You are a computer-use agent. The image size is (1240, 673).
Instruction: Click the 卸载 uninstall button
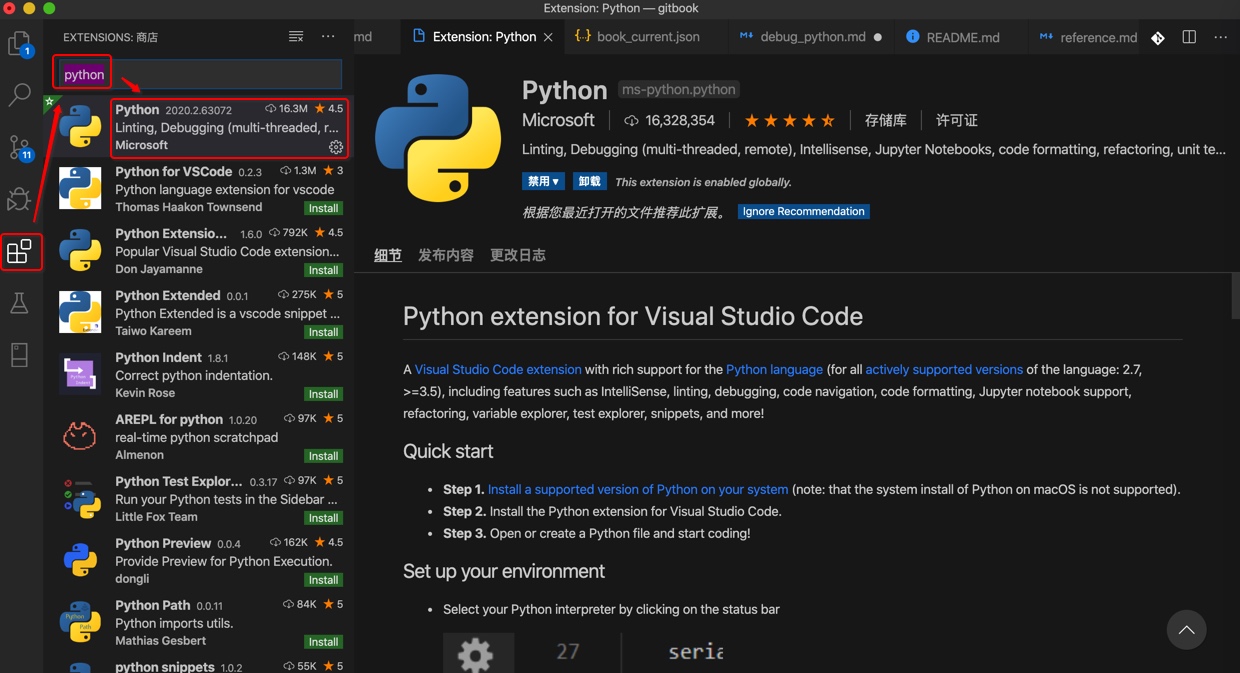pyautogui.click(x=590, y=182)
